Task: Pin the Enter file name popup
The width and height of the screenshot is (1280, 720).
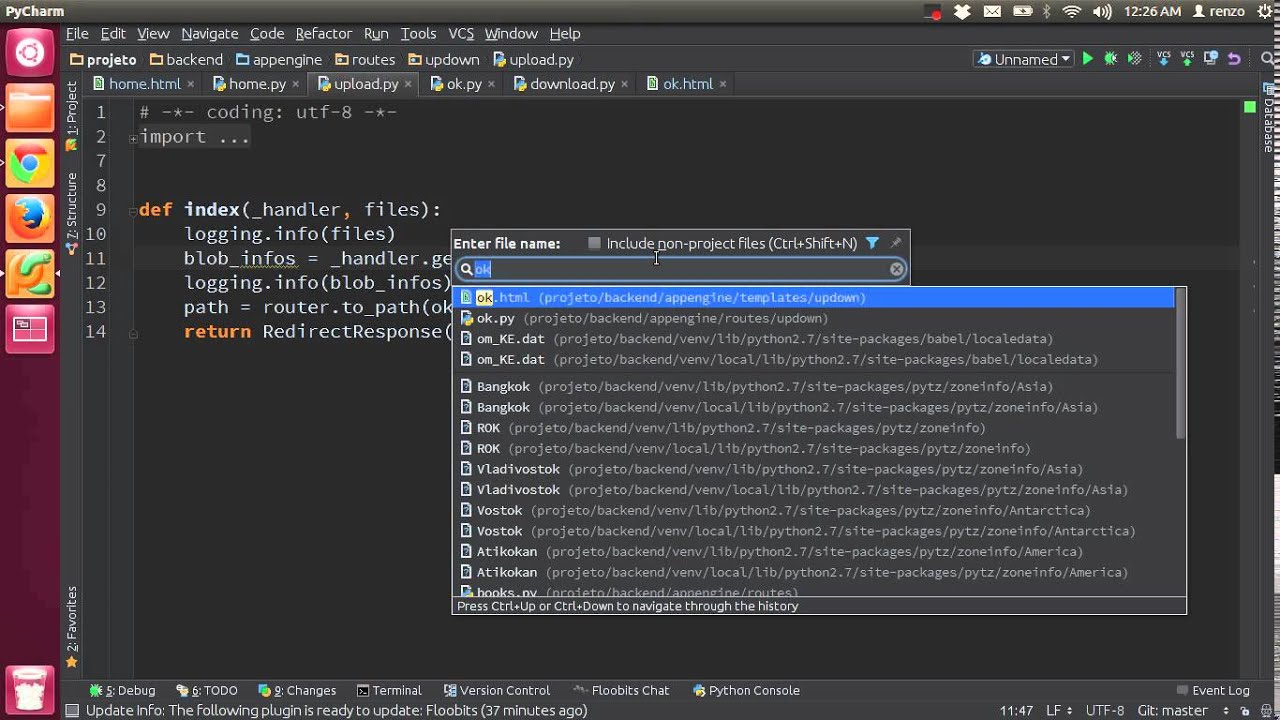Action: coord(896,243)
